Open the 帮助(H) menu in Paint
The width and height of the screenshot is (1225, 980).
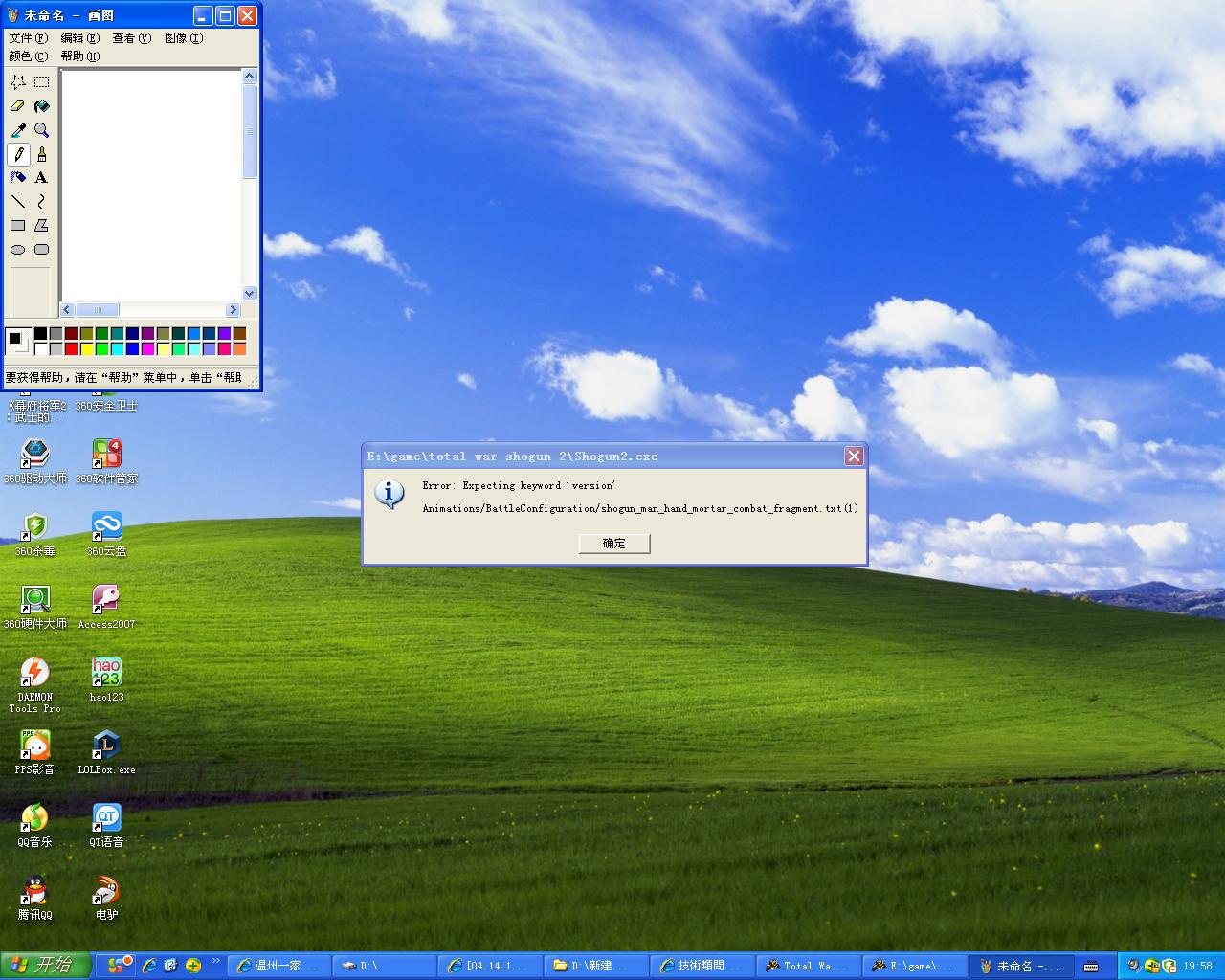coord(79,56)
